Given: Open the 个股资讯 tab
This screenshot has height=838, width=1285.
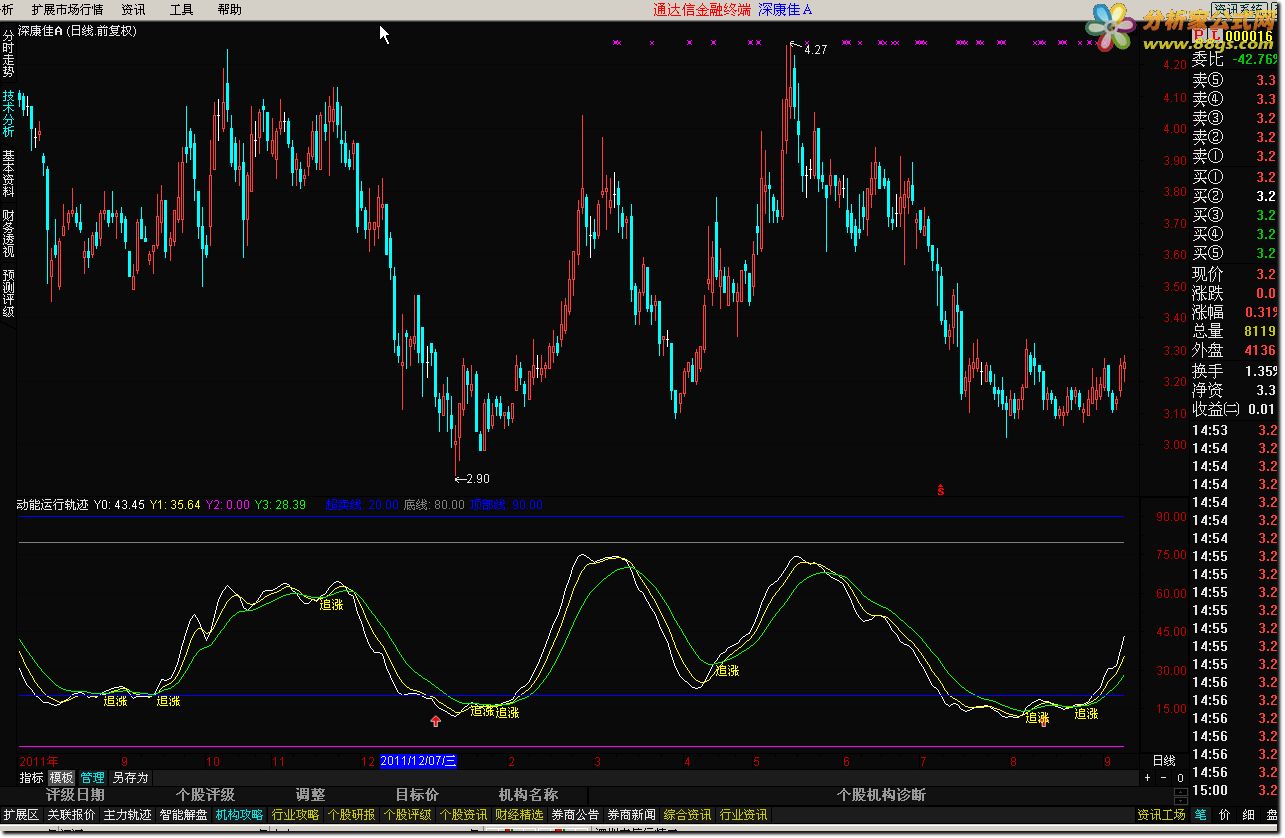Looking at the screenshot, I should (x=463, y=815).
